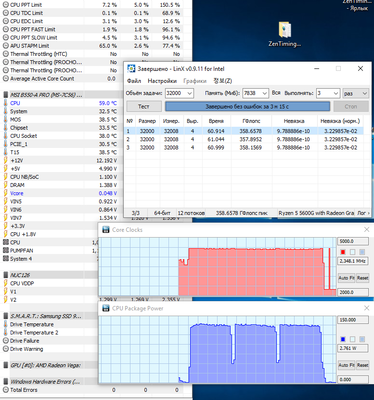Select the blue color box in CPU Package Power
Viewport: 374px width, 400px height.
tap(343, 339)
